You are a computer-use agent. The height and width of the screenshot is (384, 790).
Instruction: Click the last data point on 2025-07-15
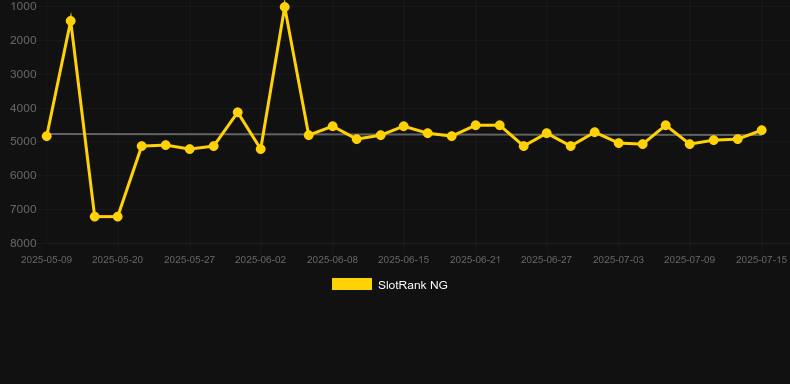point(762,131)
